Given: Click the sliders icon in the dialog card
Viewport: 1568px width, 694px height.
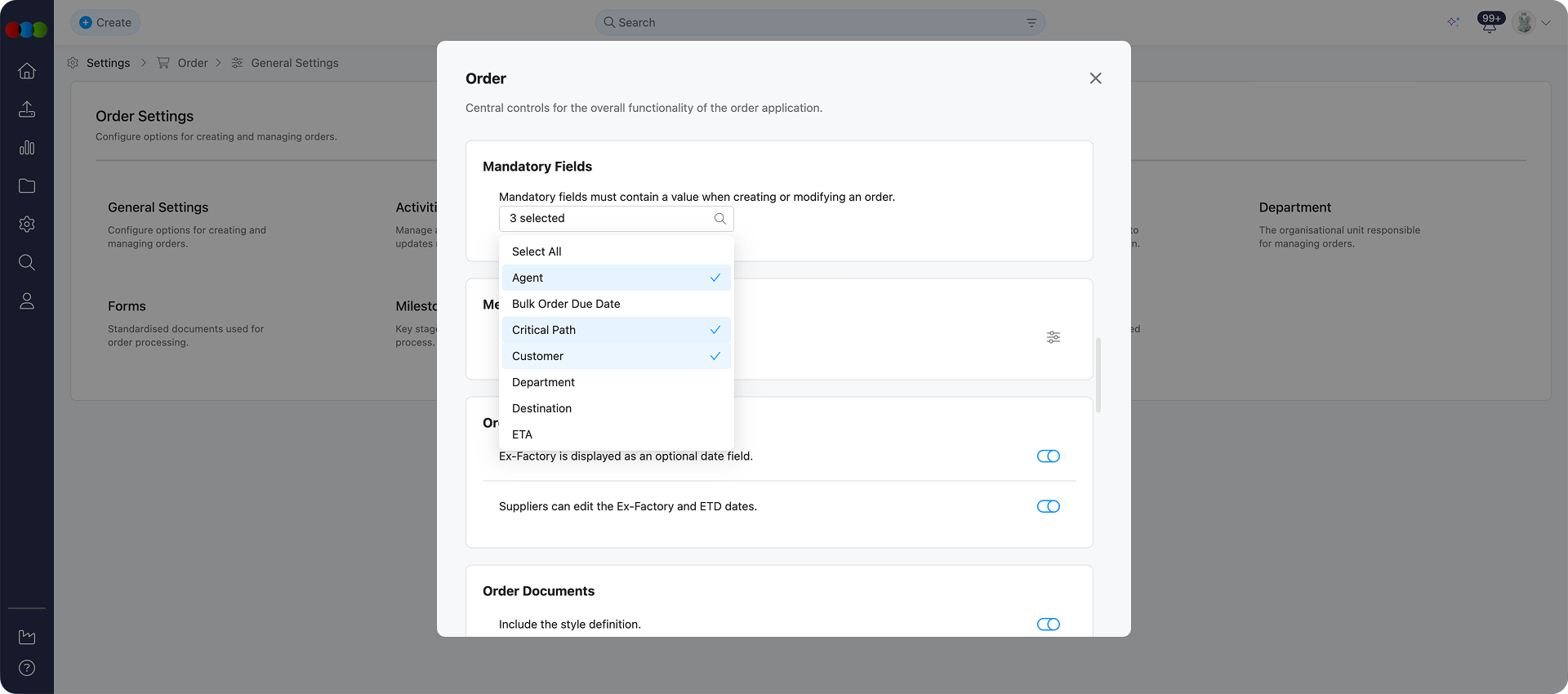Looking at the screenshot, I should [x=1053, y=337].
